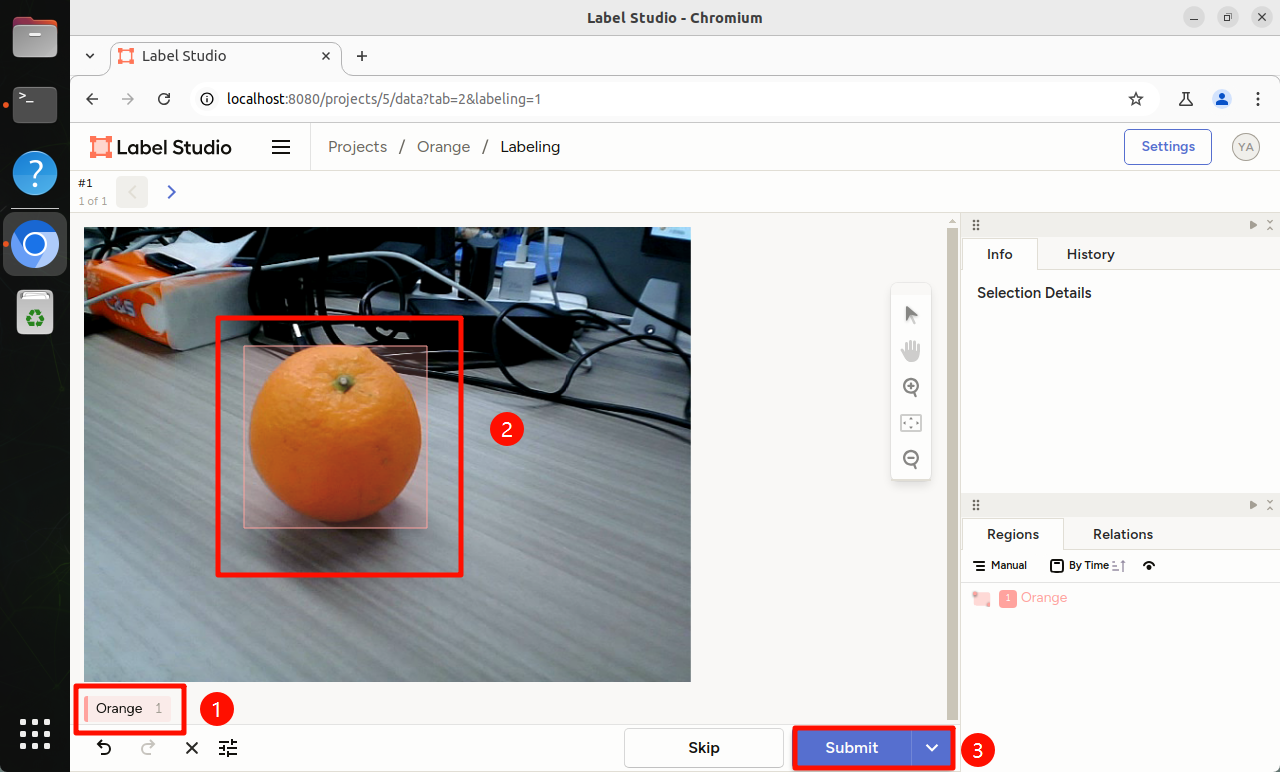Open the browser tab list chevron
The height and width of the screenshot is (772, 1280).
[x=90, y=56]
